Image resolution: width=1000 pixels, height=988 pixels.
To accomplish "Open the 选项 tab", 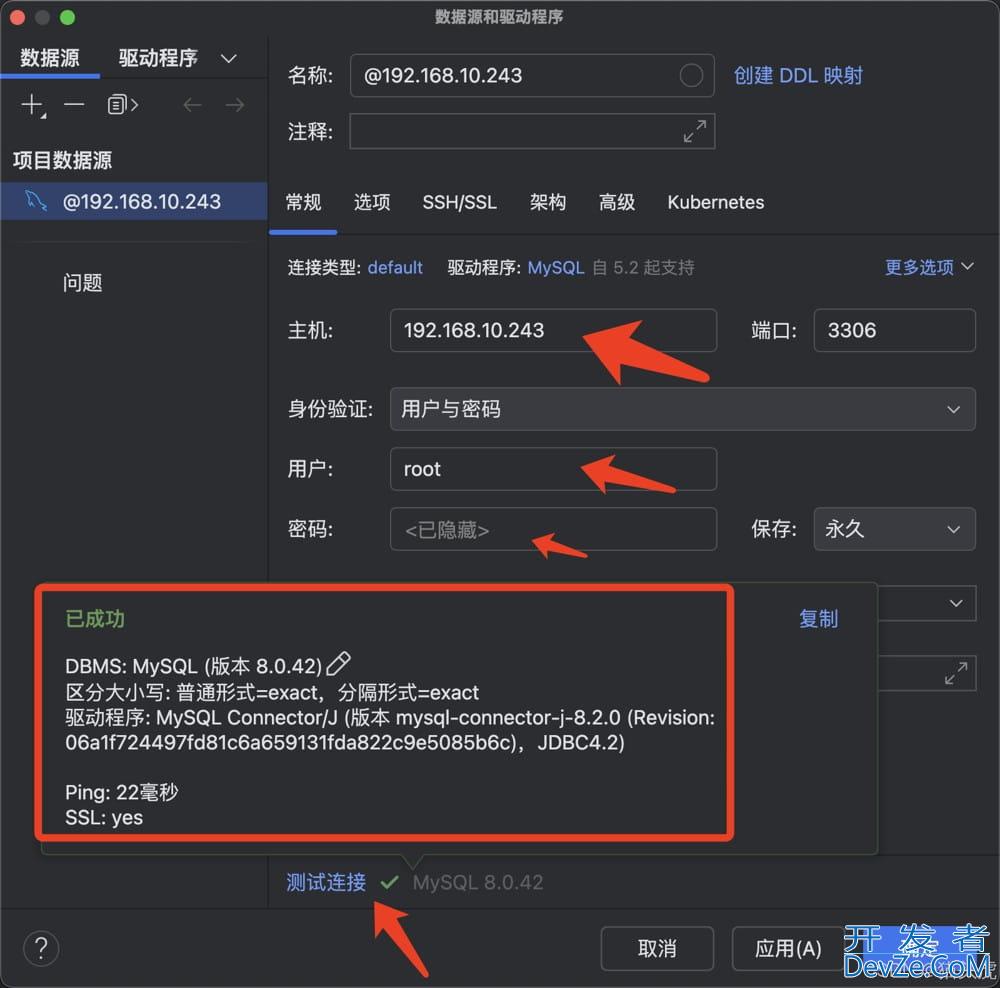I will pyautogui.click(x=372, y=202).
